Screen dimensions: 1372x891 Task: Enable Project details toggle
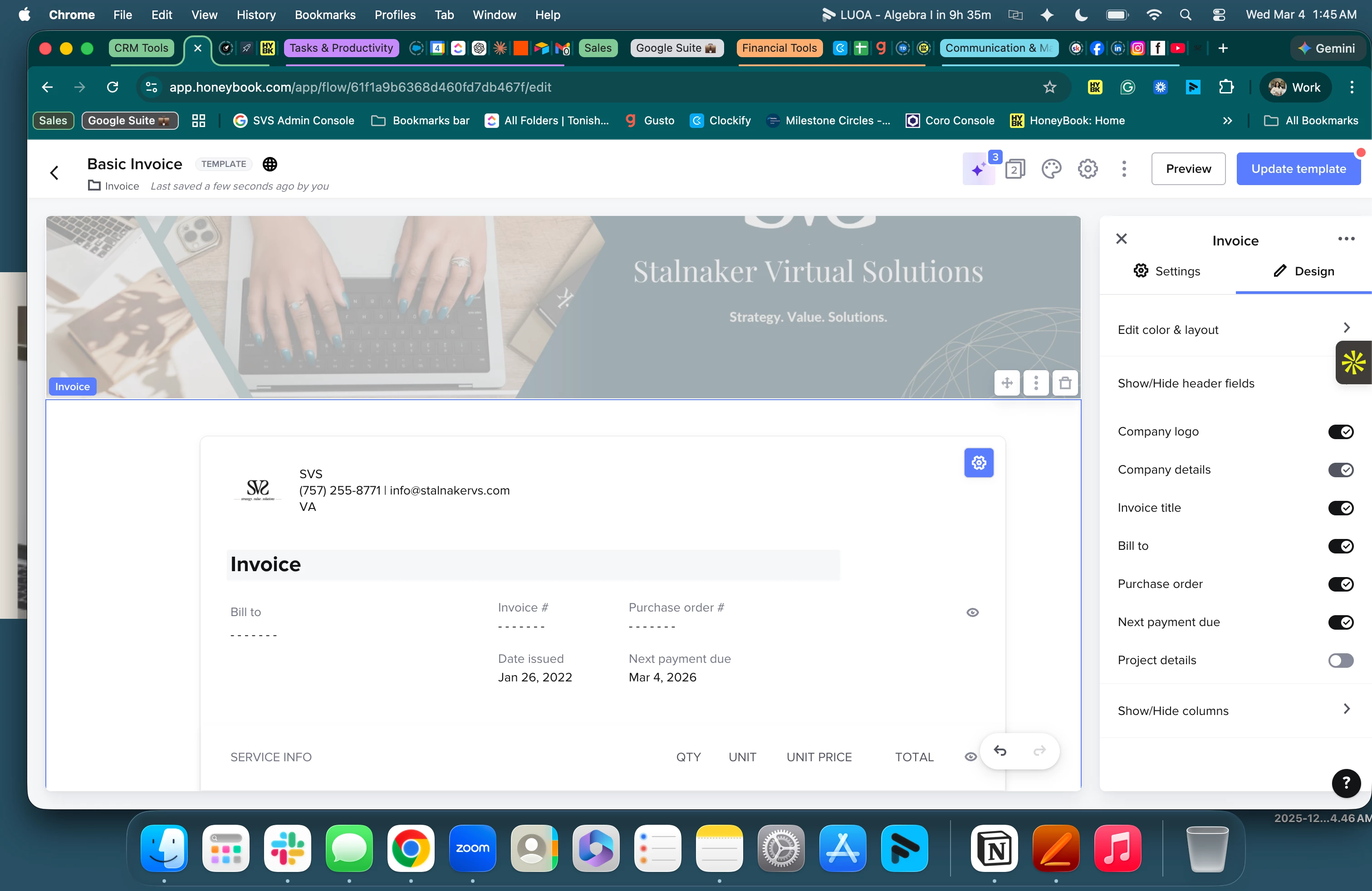[1340, 660]
